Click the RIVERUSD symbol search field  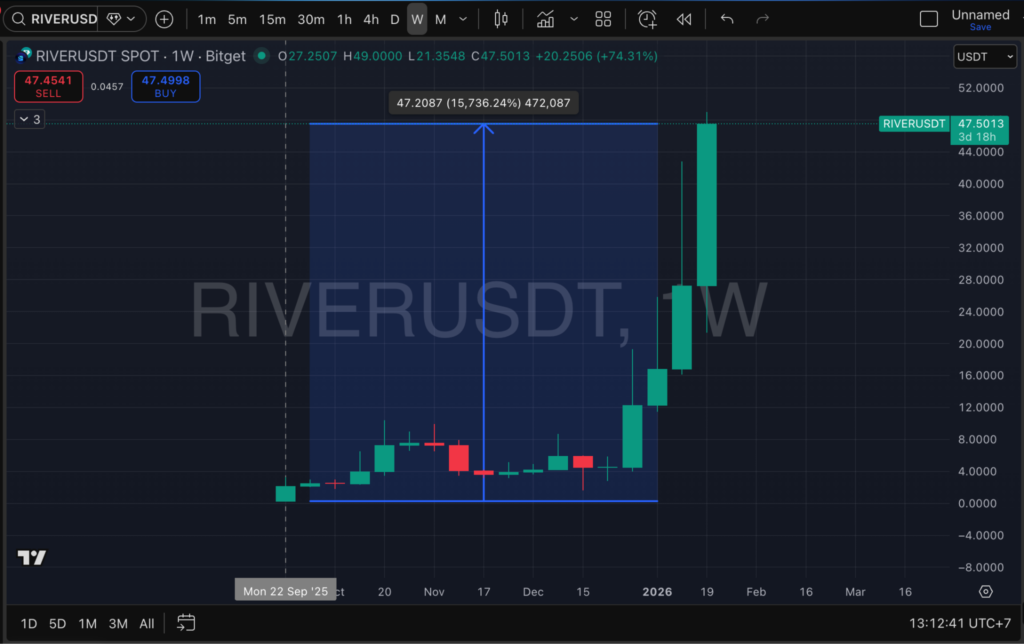pos(60,19)
